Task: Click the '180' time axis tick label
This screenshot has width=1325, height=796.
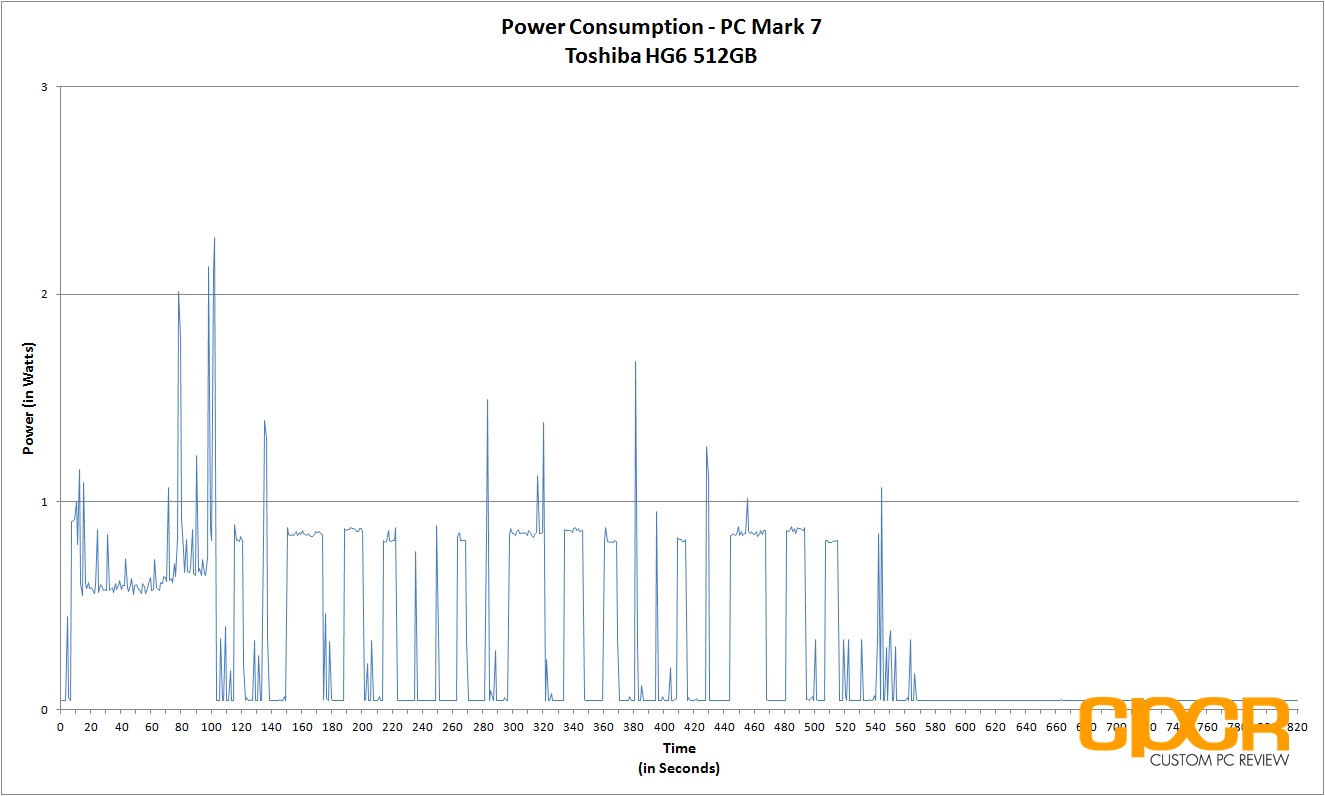Action: [332, 727]
